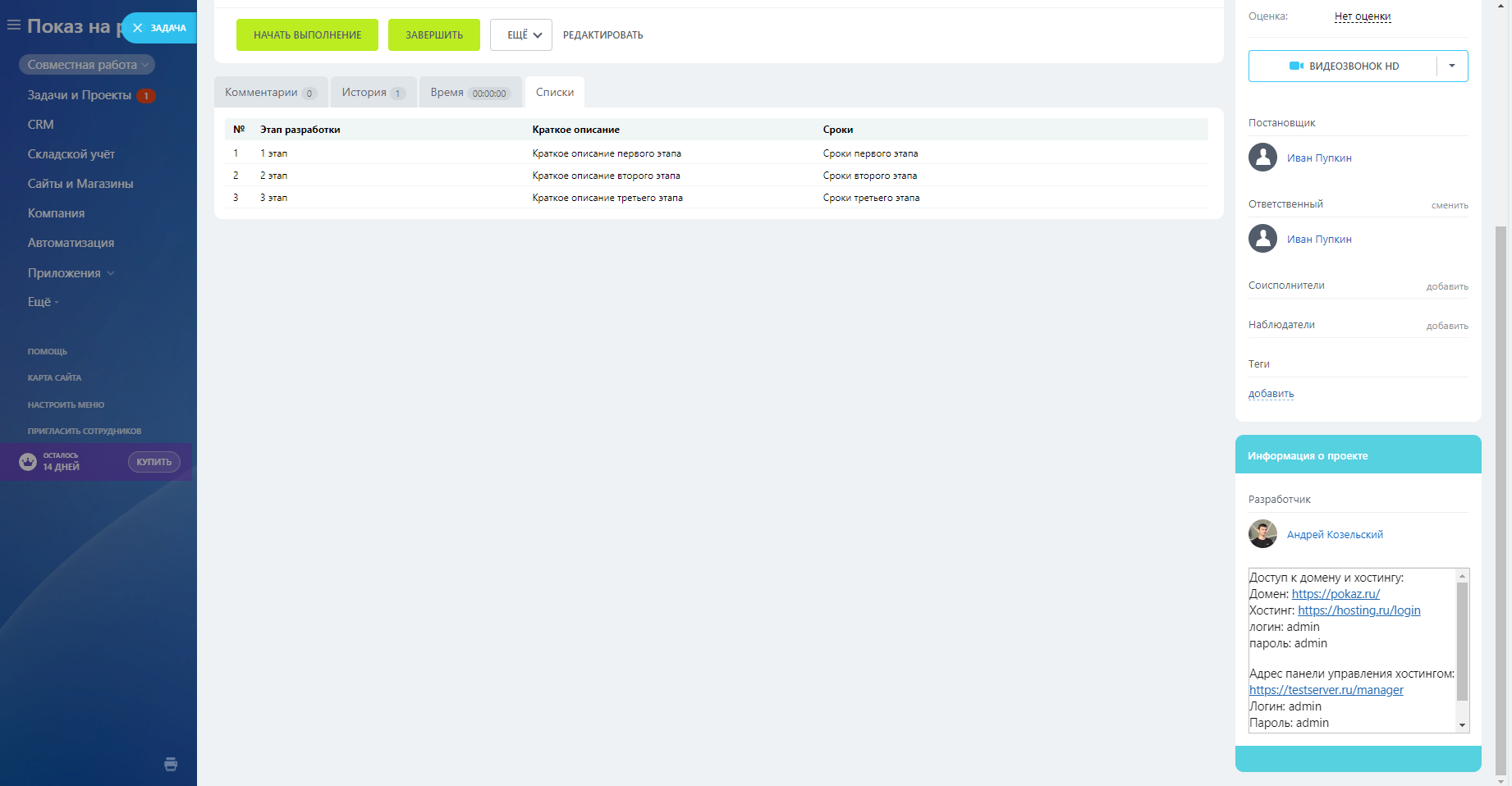Screen dimensions: 1512x786
Task: Open Ivan Pupkin avatar under Ответственный
Action: pyautogui.click(x=1262, y=239)
